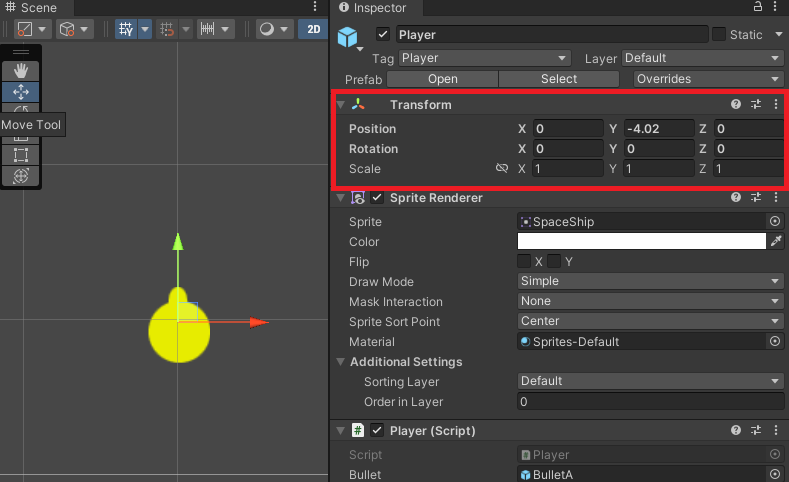Image resolution: width=789 pixels, height=482 pixels.
Task: Click the Inspector lock icon
Action: pos(756,7)
